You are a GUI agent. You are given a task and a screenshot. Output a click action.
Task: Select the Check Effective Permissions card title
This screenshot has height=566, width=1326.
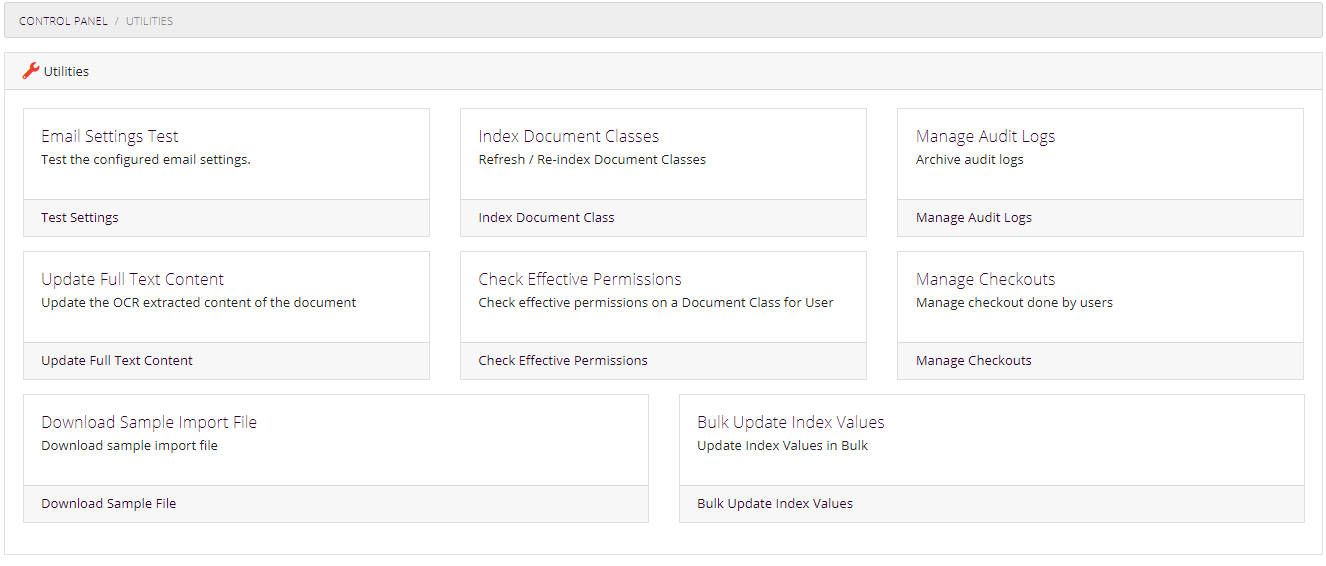pyautogui.click(x=580, y=280)
